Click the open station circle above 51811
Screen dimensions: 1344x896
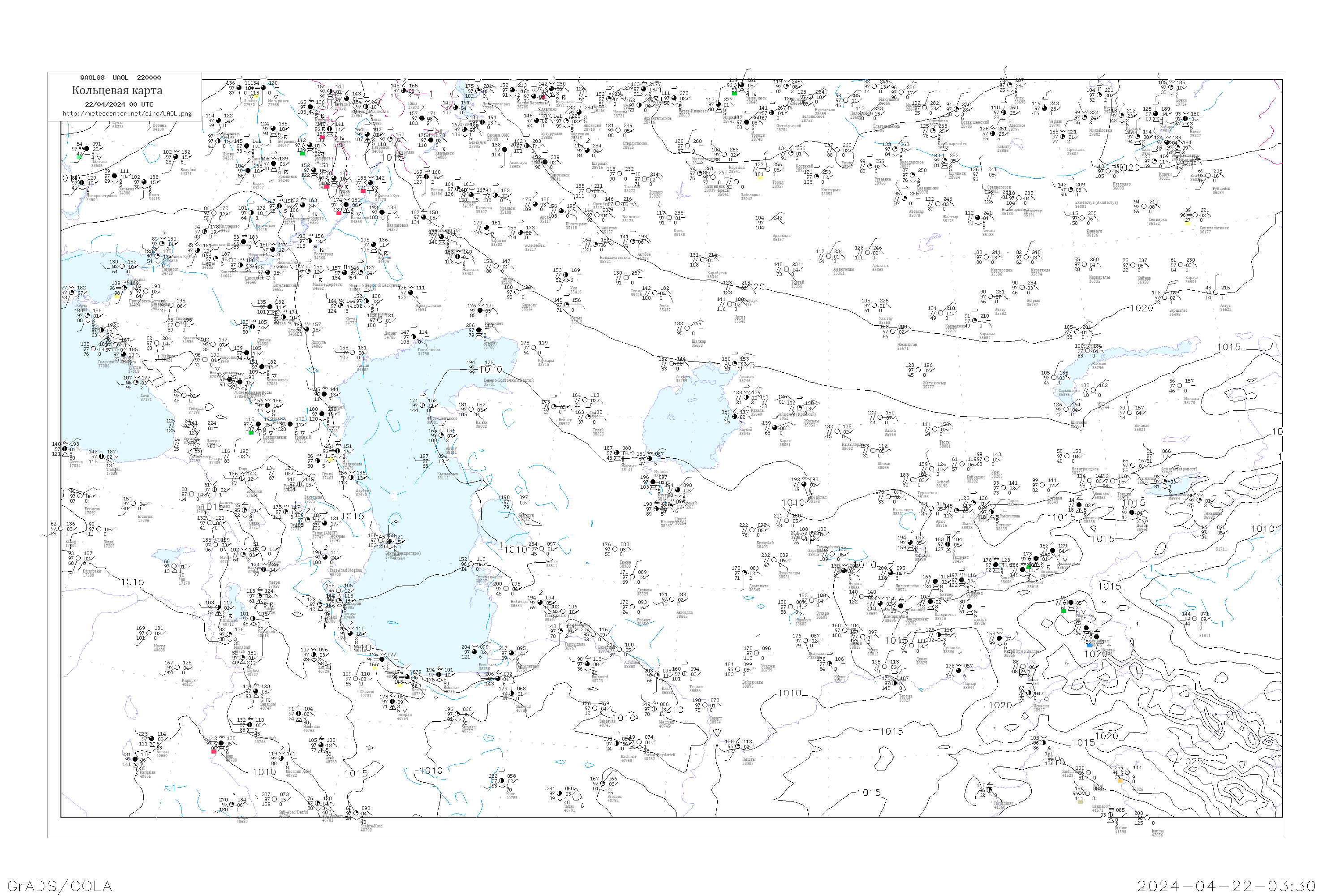tap(1194, 619)
